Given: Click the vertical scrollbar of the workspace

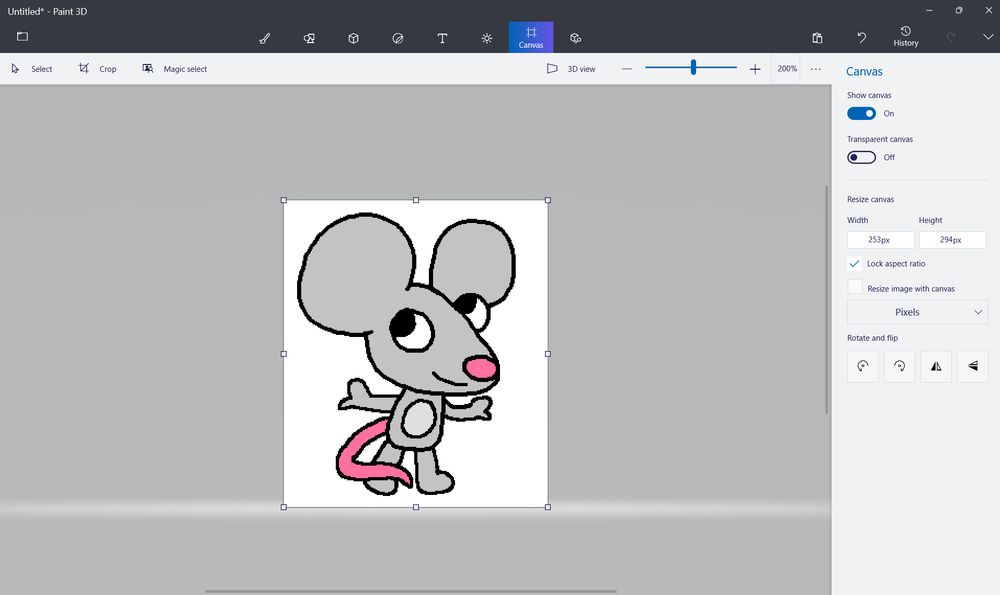Looking at the screenshot, I should click(827, 300).
